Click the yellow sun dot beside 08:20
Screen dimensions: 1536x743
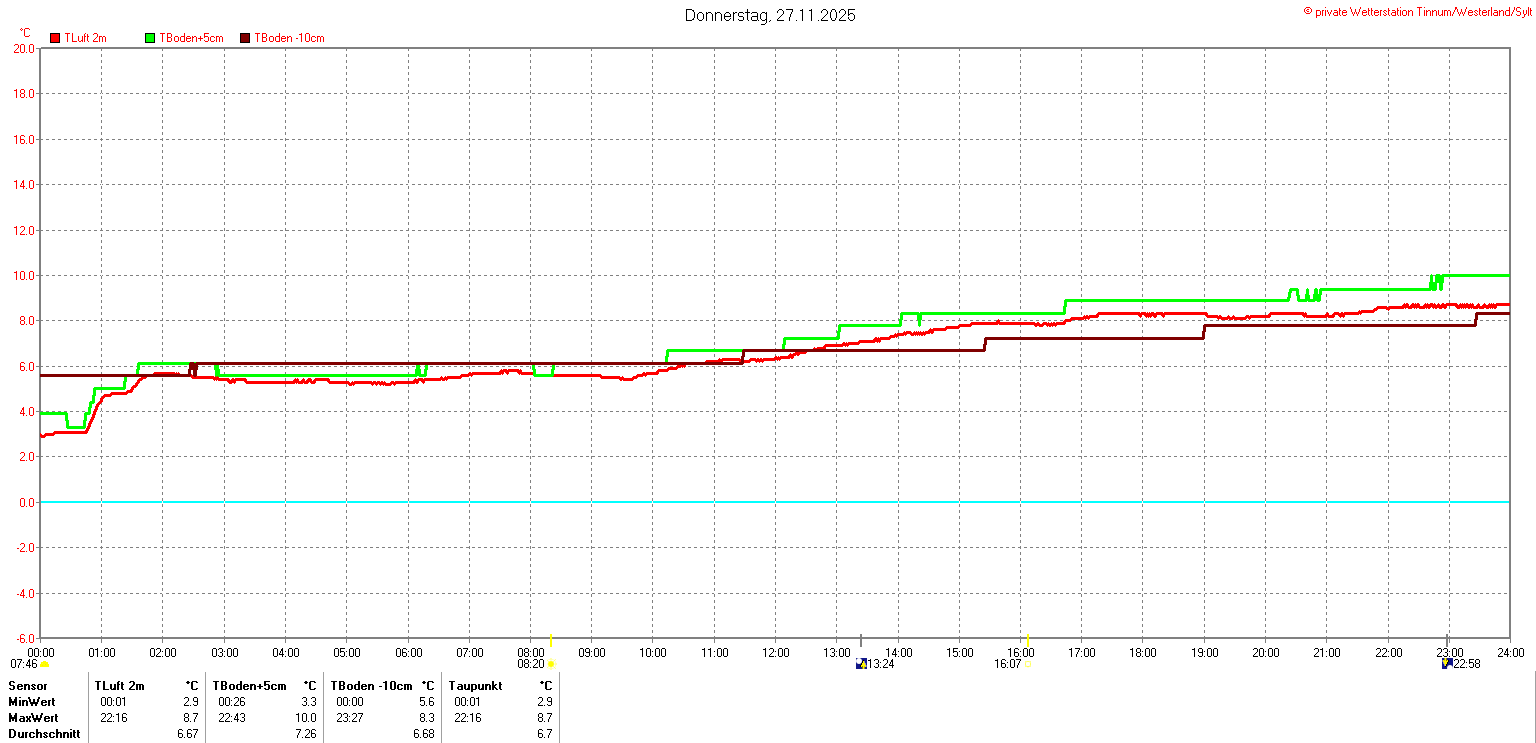[x=551, y=664]
